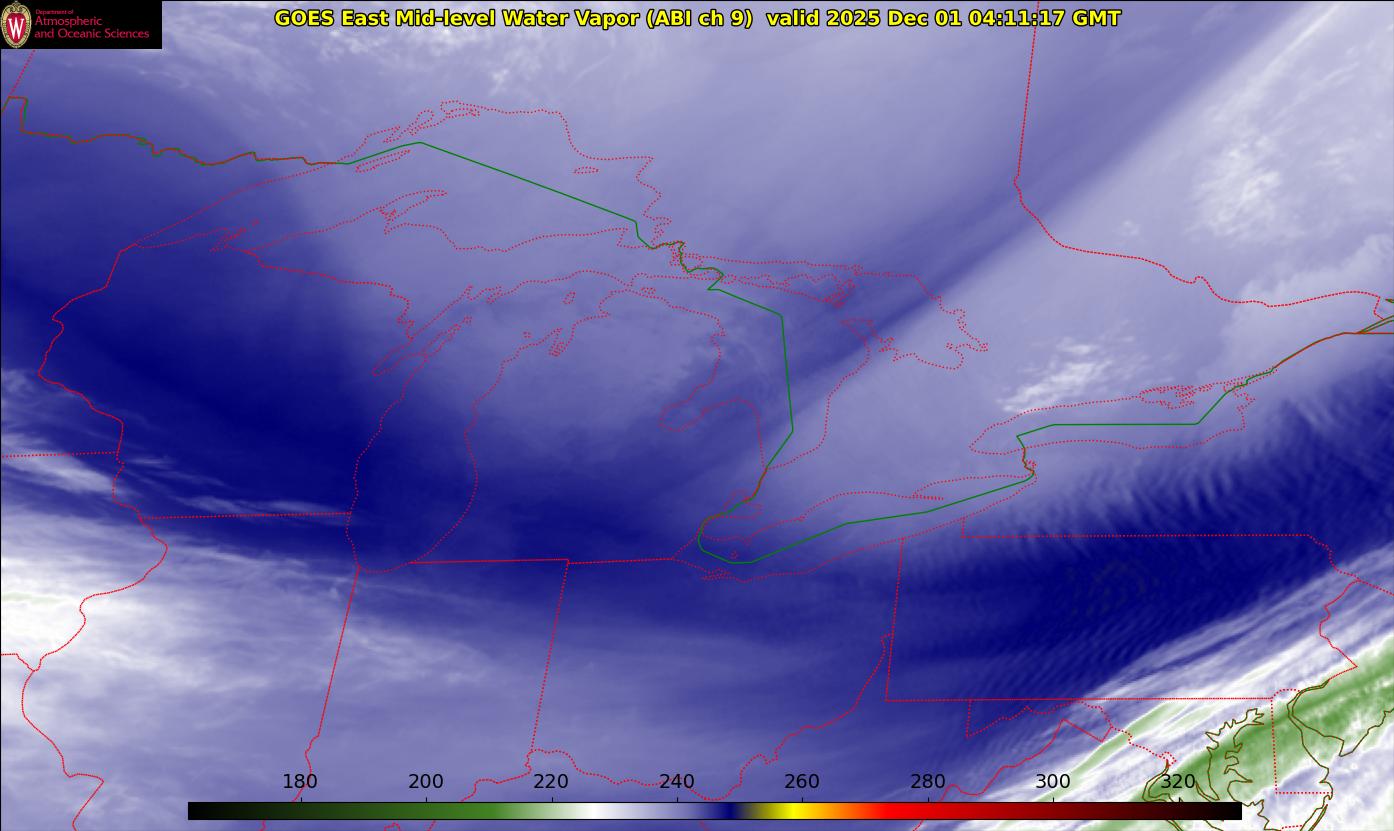Screen dimensions: 1394x831
Task: Select the 320 colorbar tick label
Action: pos(1178,782)
